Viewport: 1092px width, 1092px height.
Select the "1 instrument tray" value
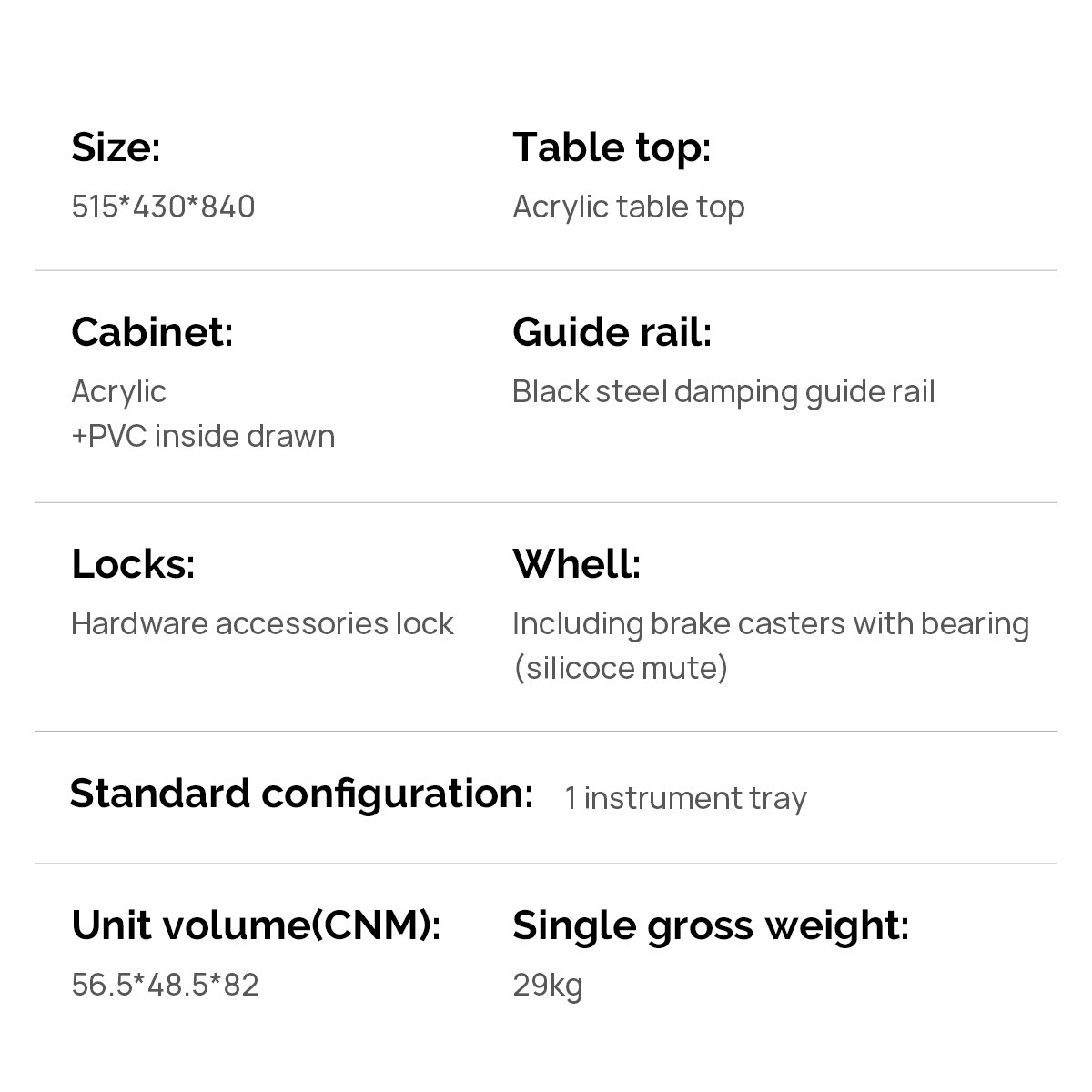click(685, 799)
